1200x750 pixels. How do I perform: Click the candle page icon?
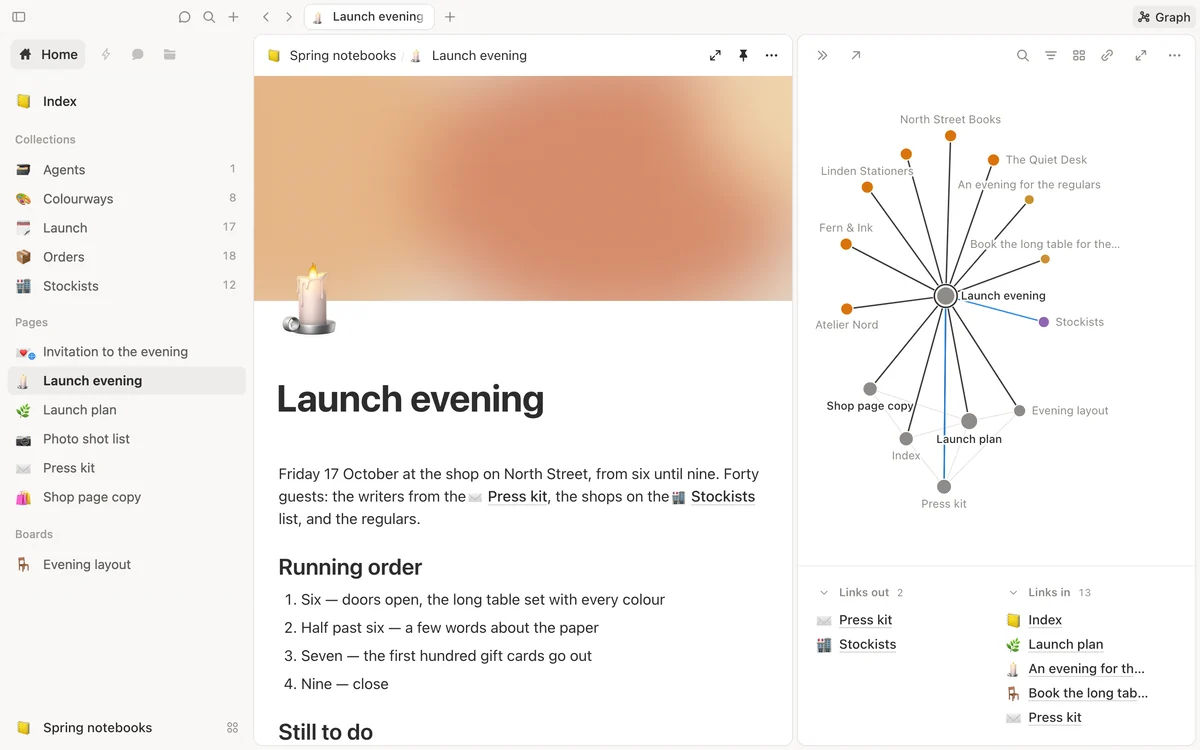[x=309, y=298]
